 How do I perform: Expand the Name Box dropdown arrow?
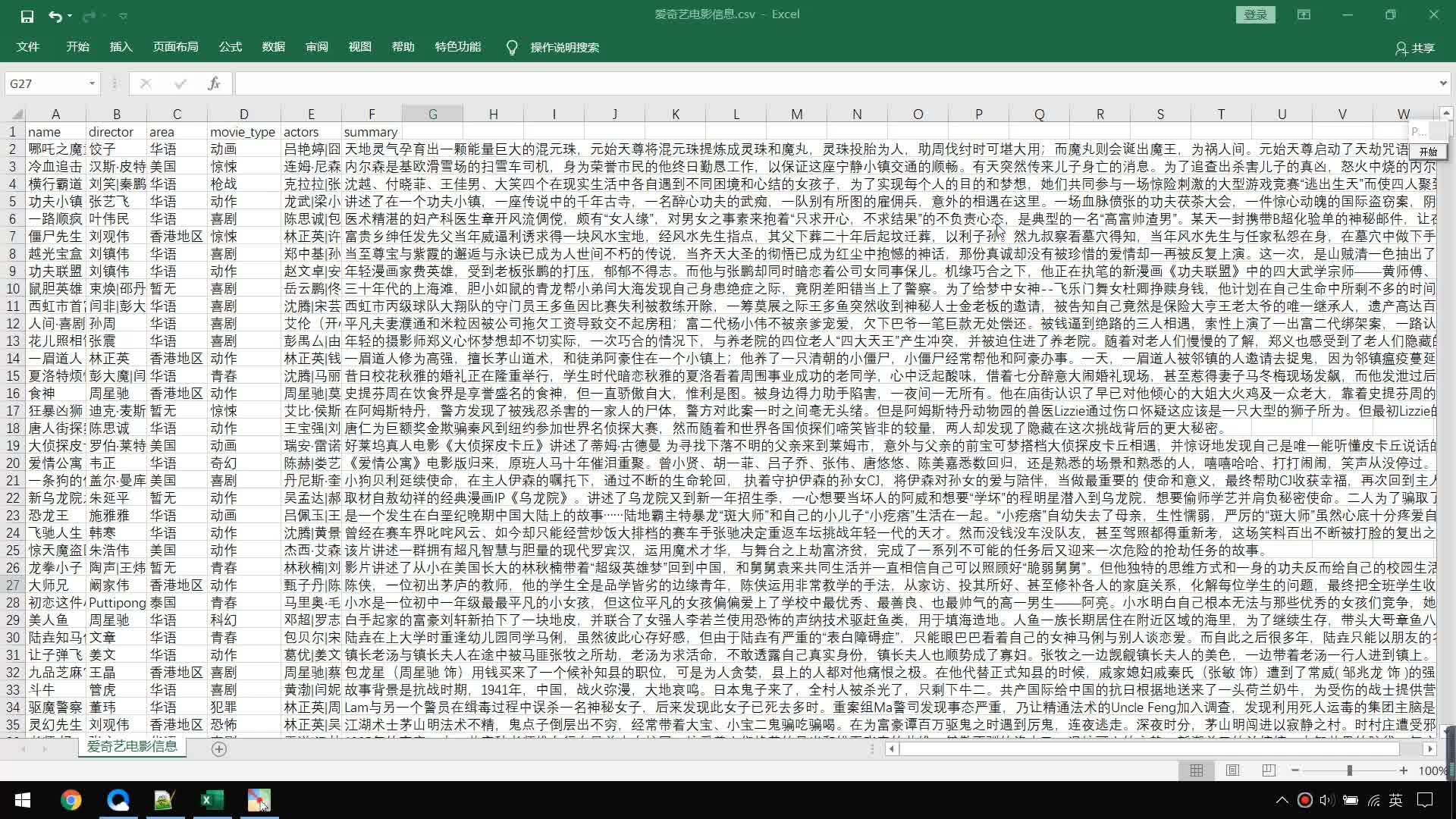(92, 83)
